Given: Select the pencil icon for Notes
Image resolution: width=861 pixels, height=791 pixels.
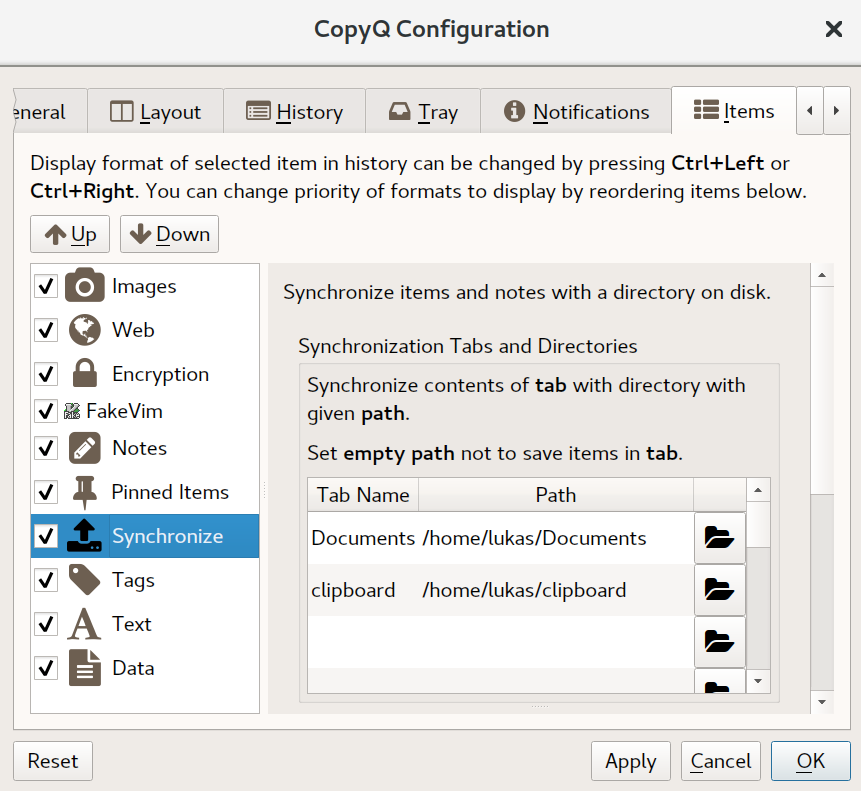Looking at the screenshot, I should tap(84, 448).
